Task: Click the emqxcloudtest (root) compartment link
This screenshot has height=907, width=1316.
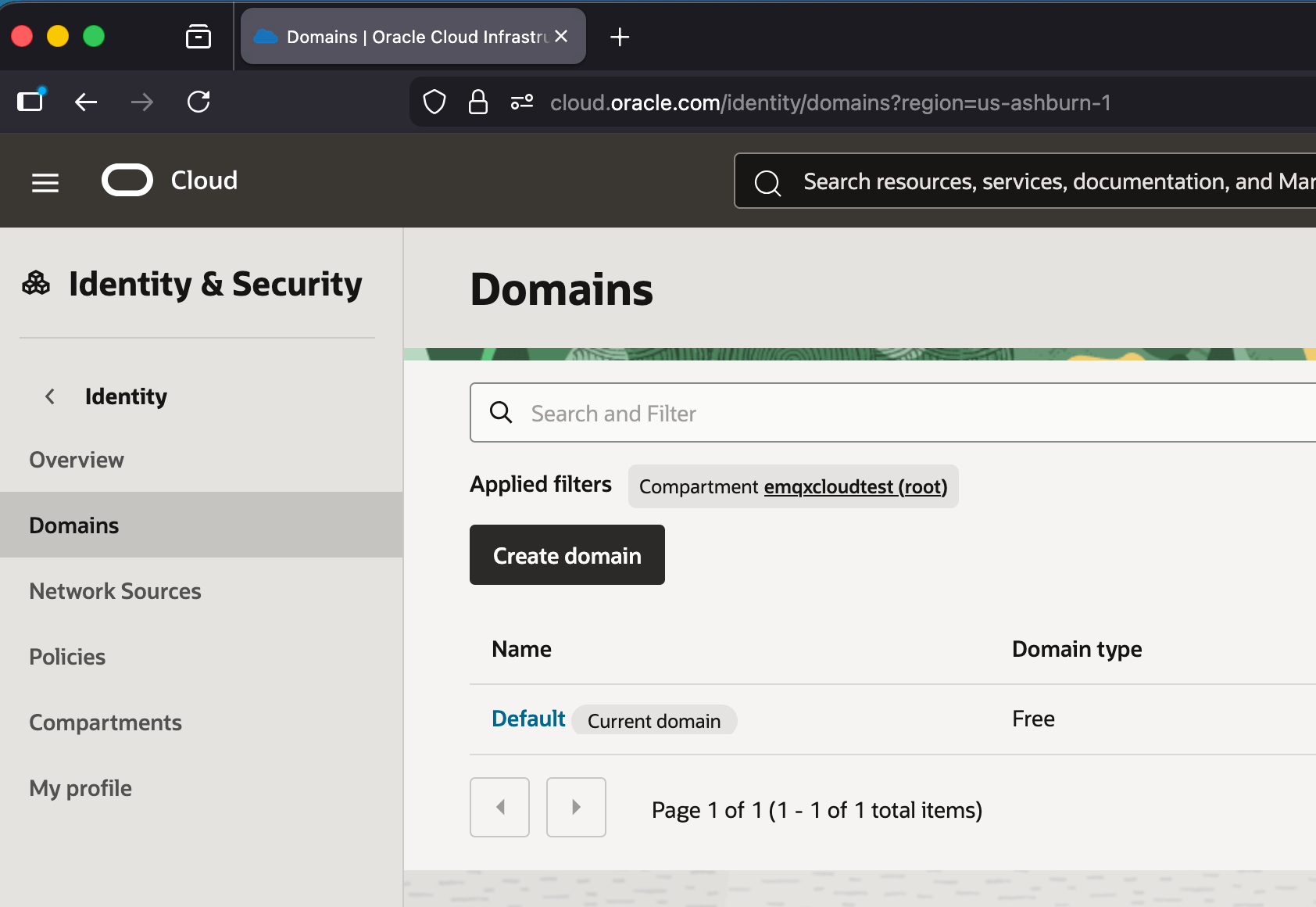Action: click(x=856, y=486)
